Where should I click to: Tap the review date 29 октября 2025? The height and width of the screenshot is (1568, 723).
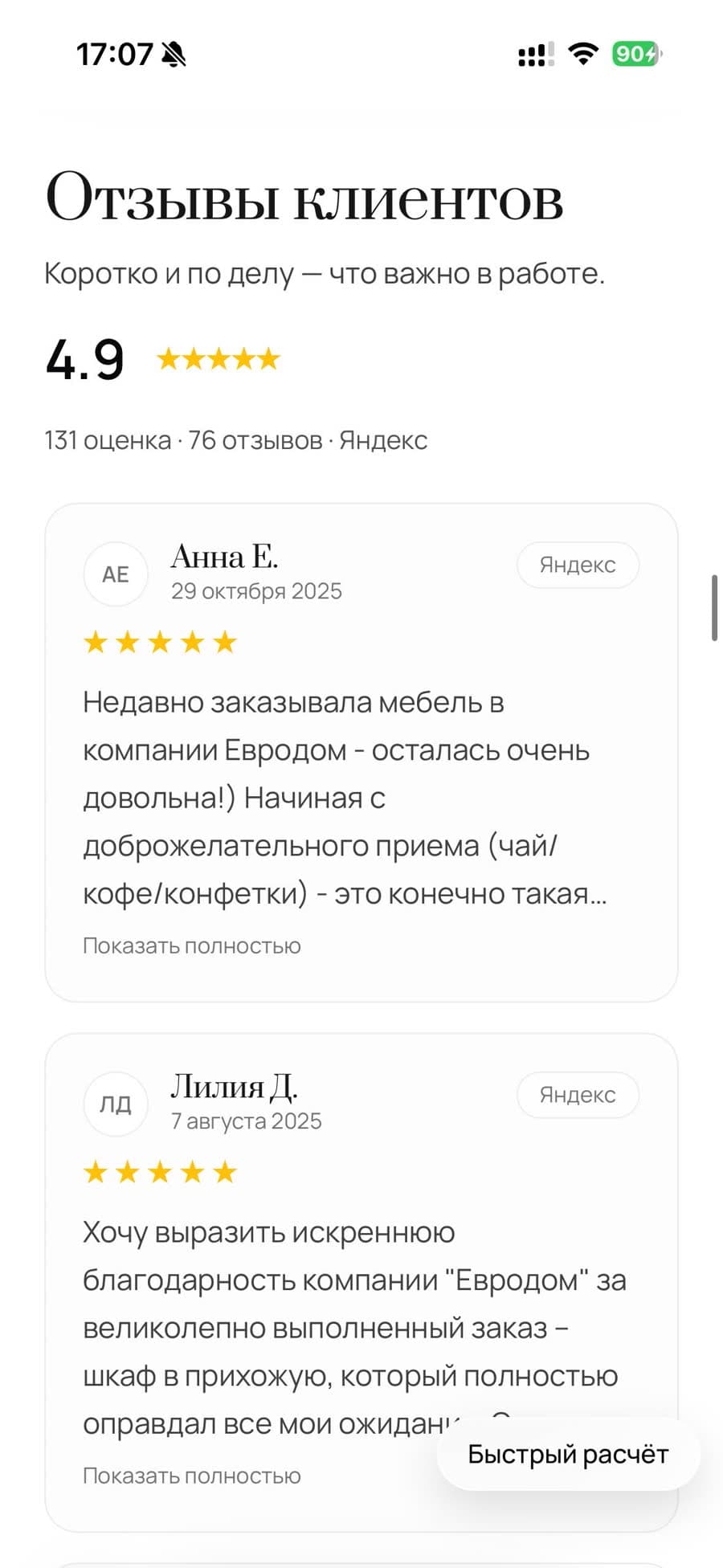coord(257,590)
